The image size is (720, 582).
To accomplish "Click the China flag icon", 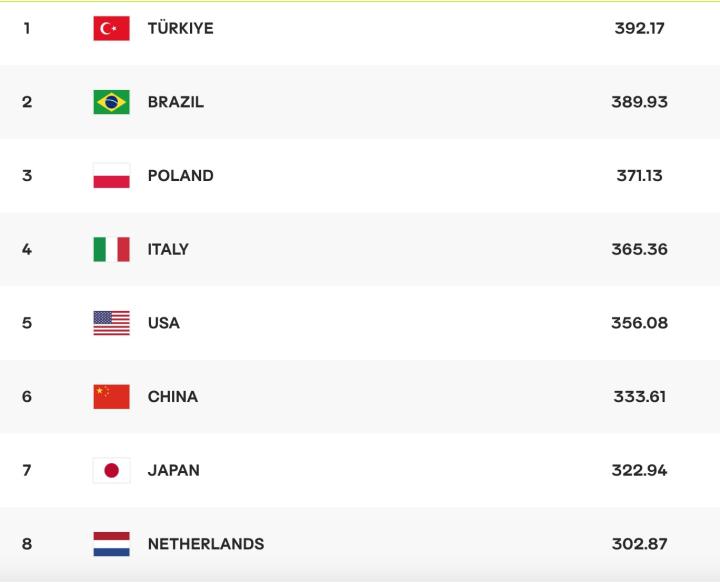I will [x=111, y=397].
